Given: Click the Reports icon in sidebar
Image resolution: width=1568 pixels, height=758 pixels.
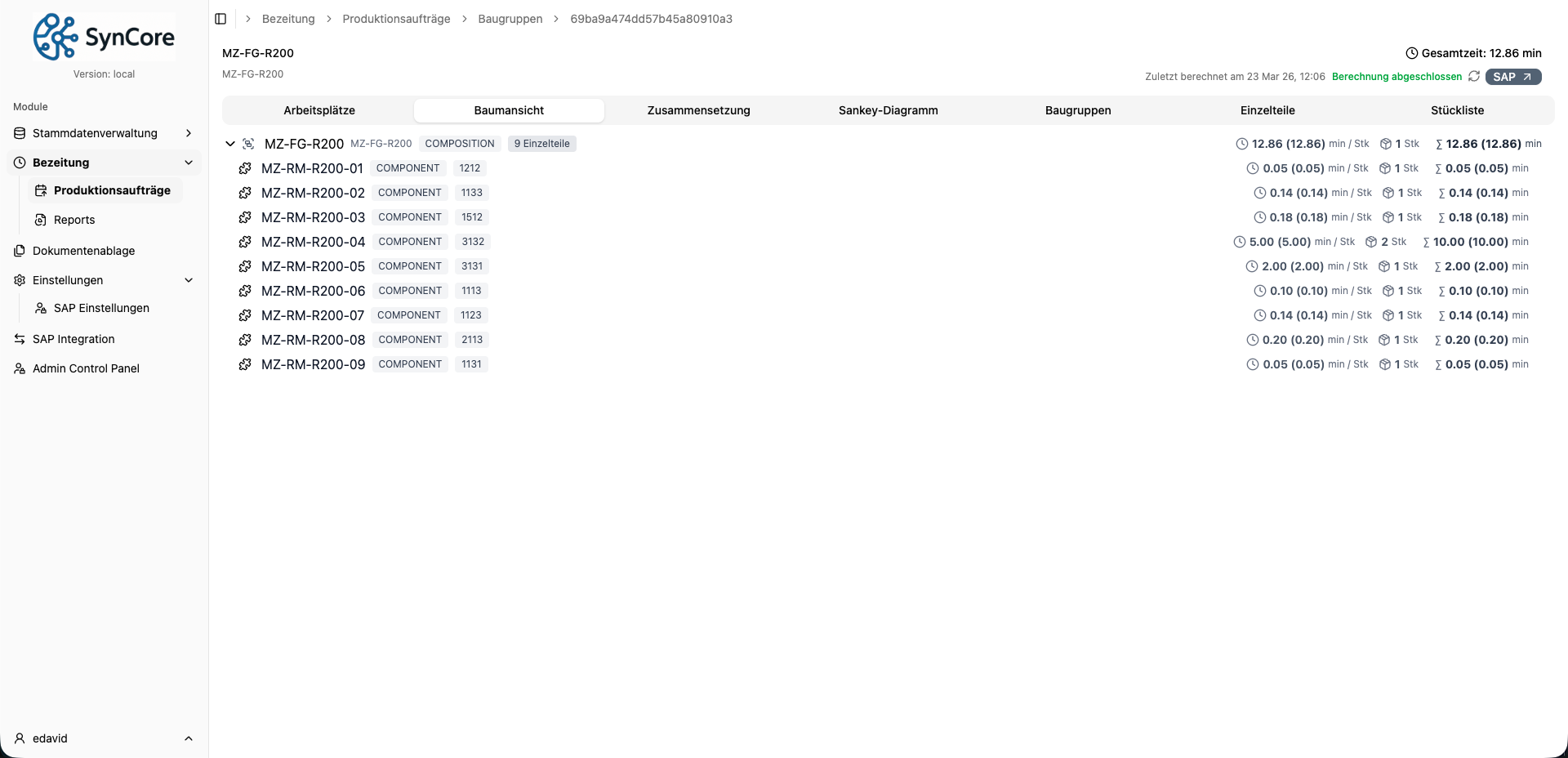Looking at the screenshot, I should pyautogui.click(x=41, y=220).
